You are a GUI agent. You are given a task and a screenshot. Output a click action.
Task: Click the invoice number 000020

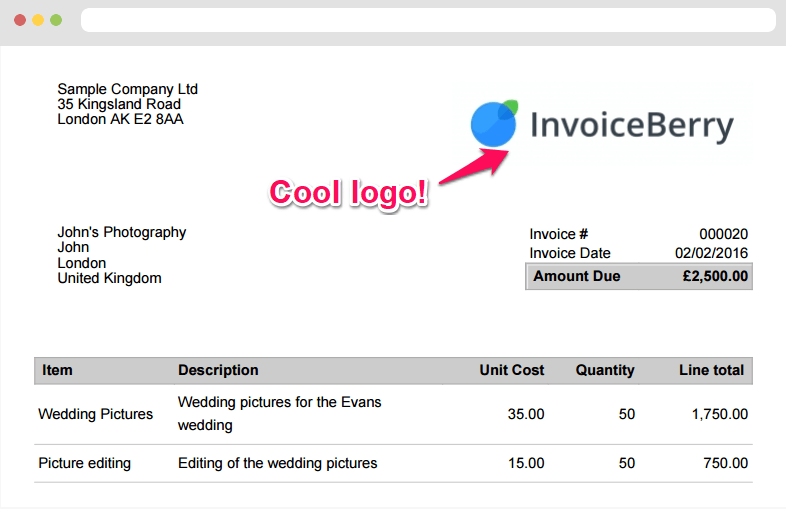point(723,234)
